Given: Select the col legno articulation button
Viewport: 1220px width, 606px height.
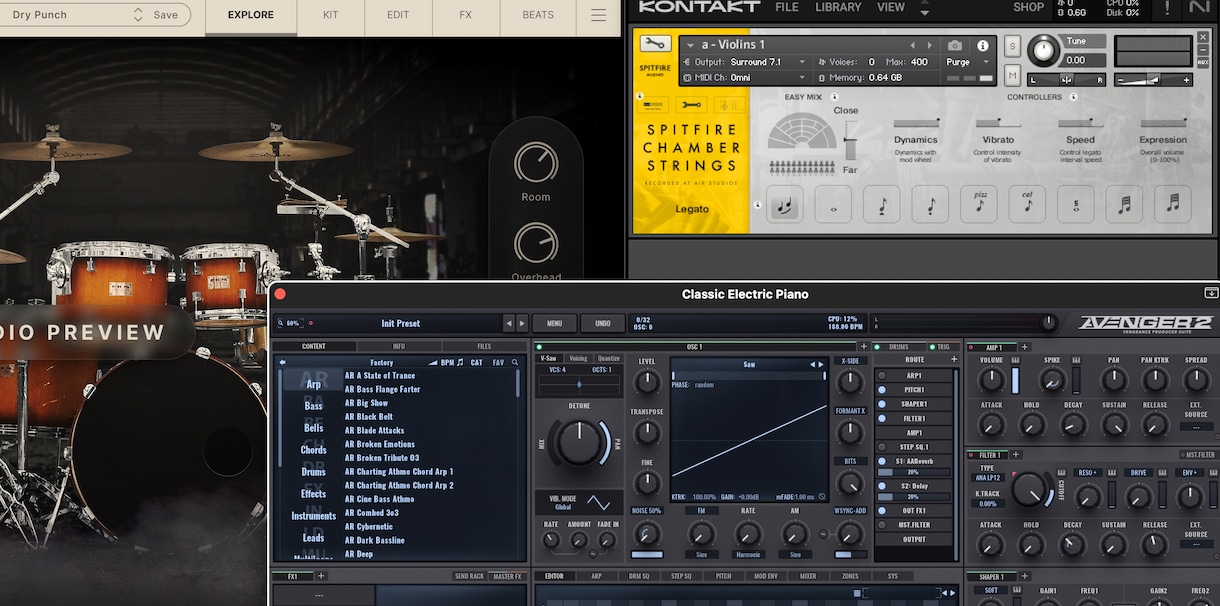Looking at the screenshot, I should (1027, 204).
